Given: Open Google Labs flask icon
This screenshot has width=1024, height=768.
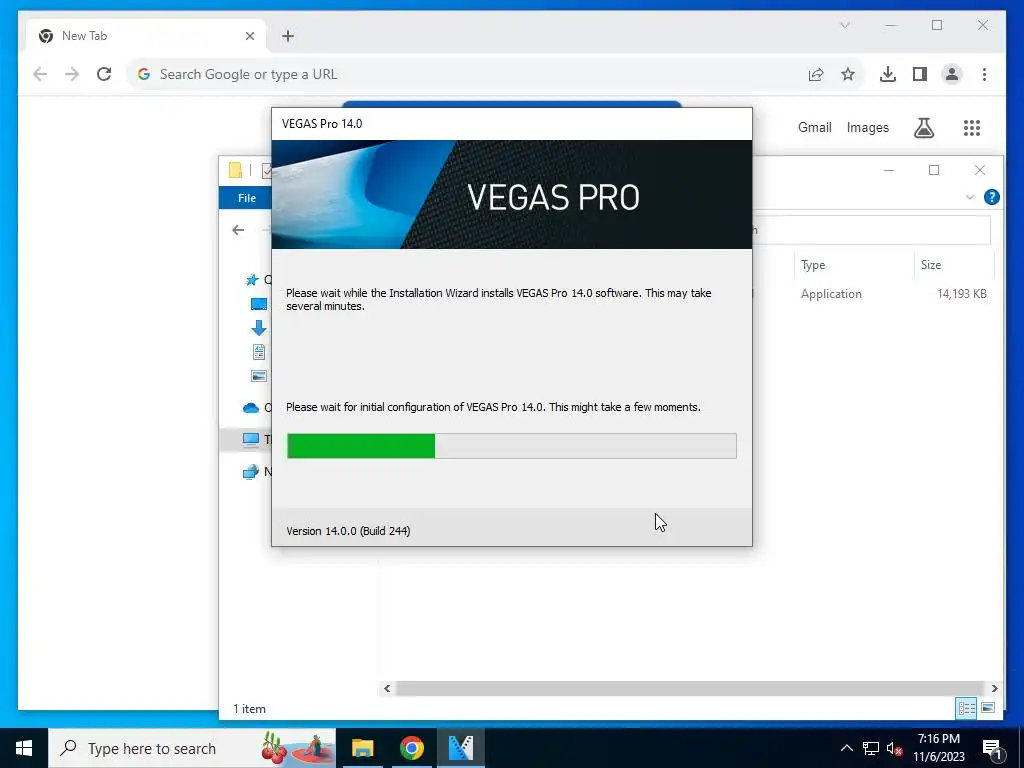Looking at the screenshot, I should (x=923, y=127).
